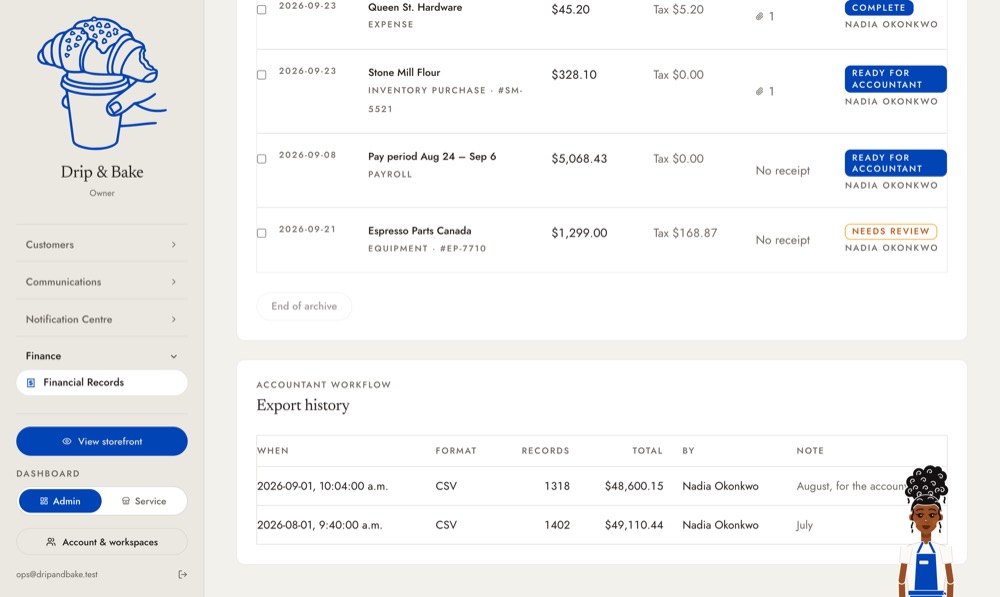Open the Financial Records document icon
Screen dimensions: 1000x597
click(31, 383)
